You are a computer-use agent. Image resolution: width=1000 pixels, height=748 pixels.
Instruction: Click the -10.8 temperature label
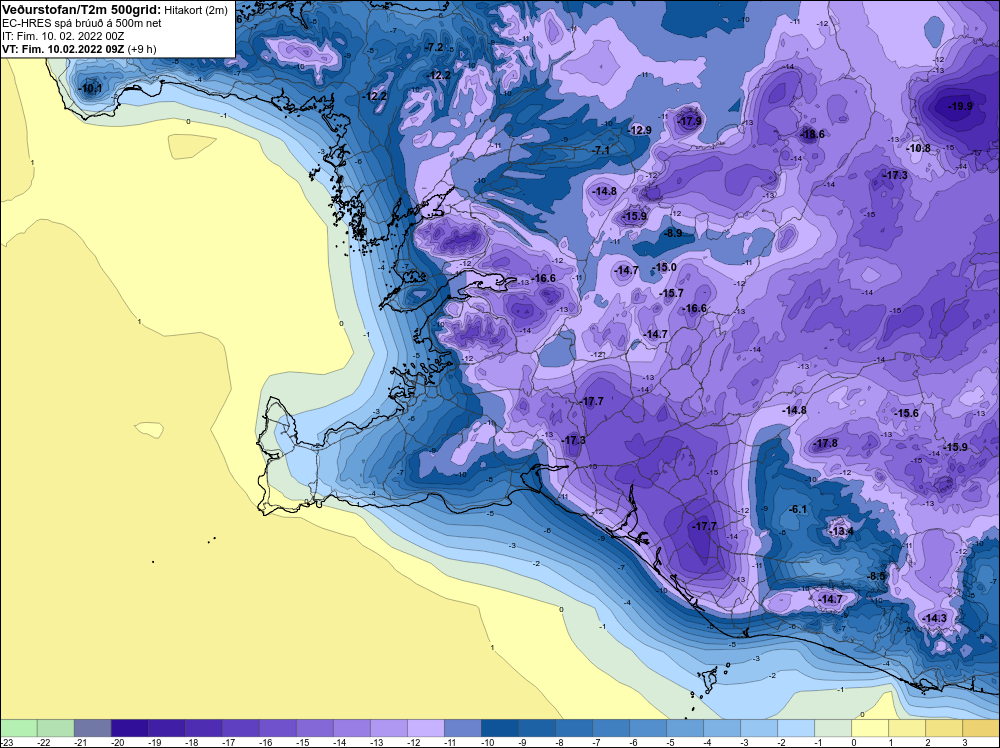coord(918,148)
